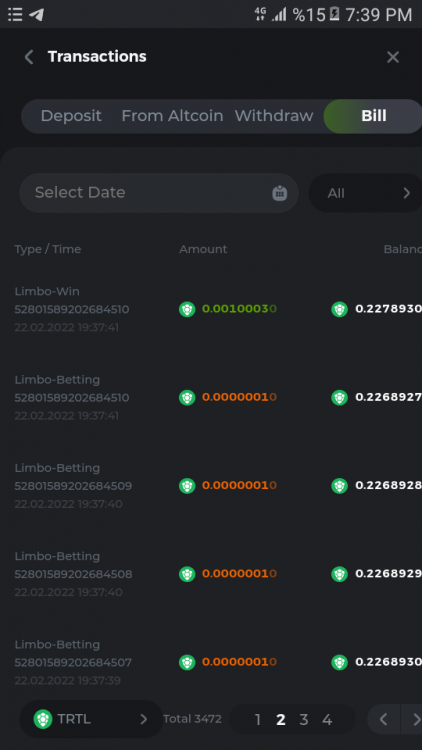This screenshot has height=750, width=422.
Task: Expand the TRTL currency selector
Action: coord(91,719)
